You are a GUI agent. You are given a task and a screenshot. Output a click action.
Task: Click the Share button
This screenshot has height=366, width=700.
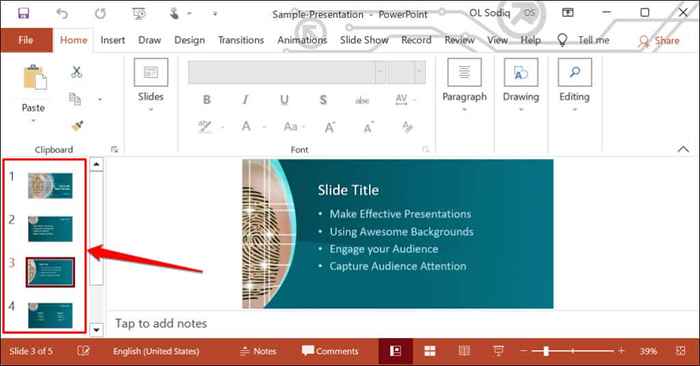(659, 41)
